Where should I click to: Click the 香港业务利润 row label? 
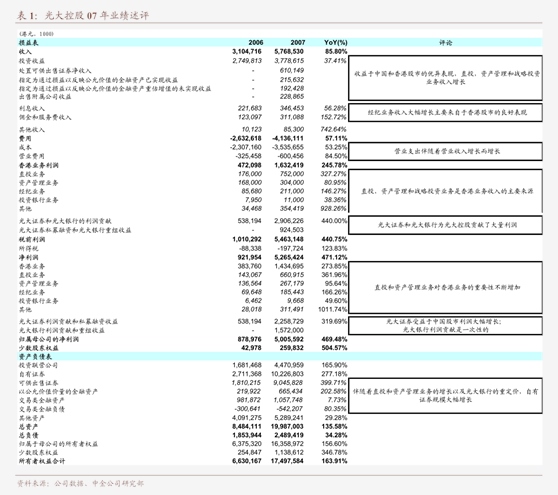click(x=38, y=165)
